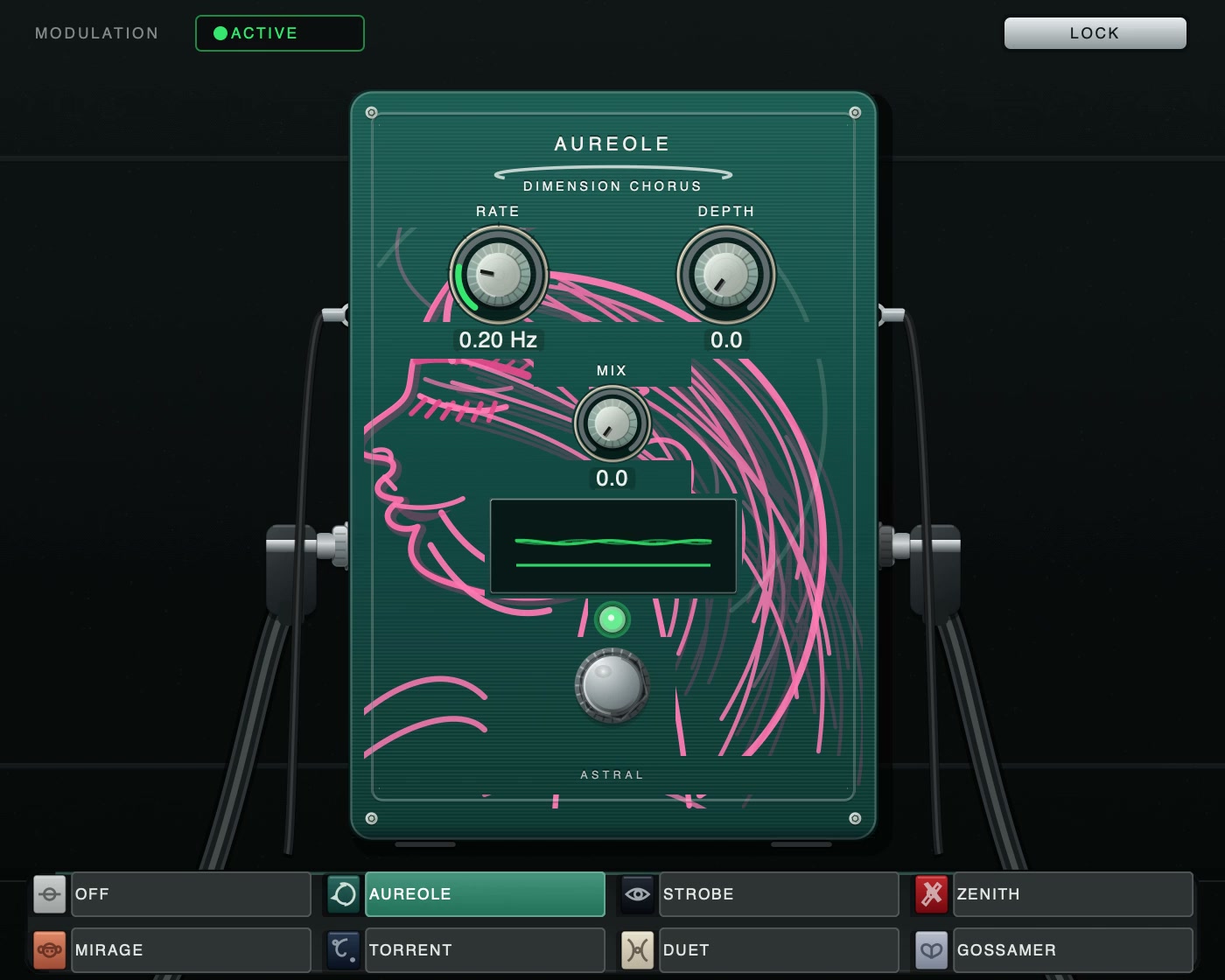
Task: Click the DEPTH knob
Action: coord(726,275)
